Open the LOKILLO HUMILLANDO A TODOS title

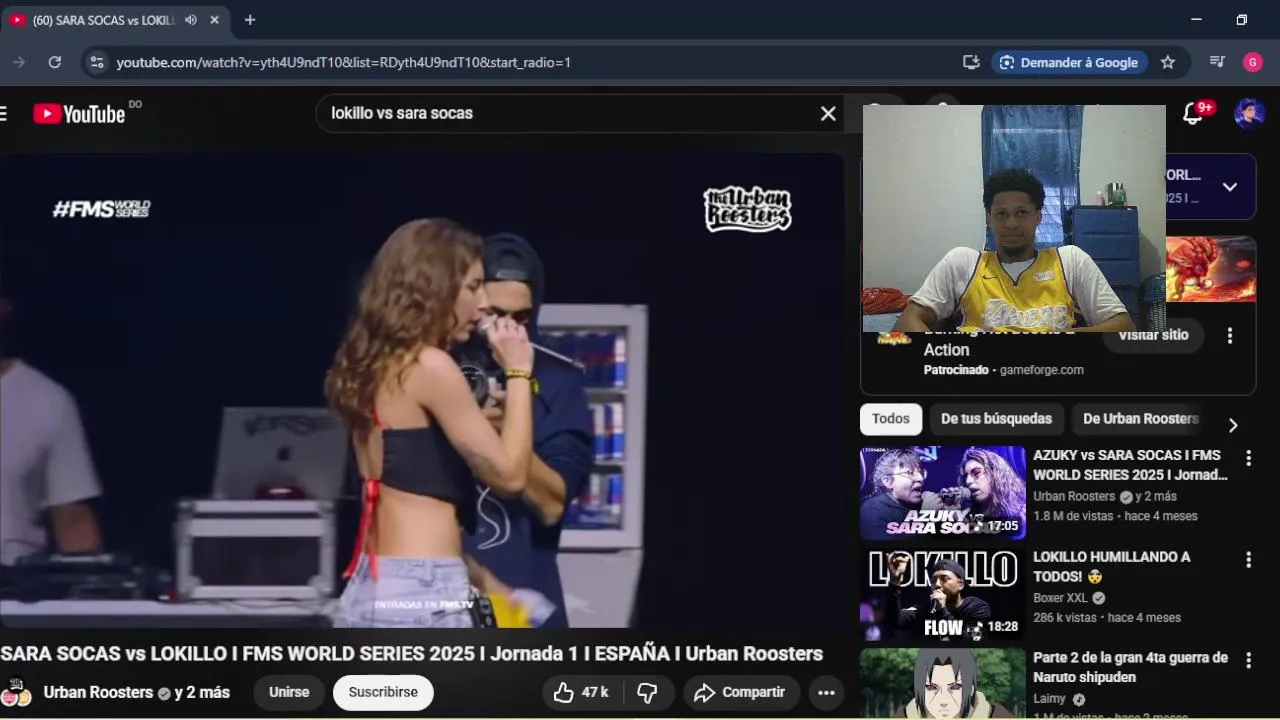(1112, 566)
